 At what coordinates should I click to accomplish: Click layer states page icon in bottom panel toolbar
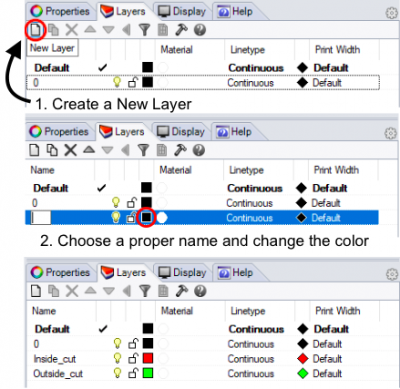(x=163, y=291)
